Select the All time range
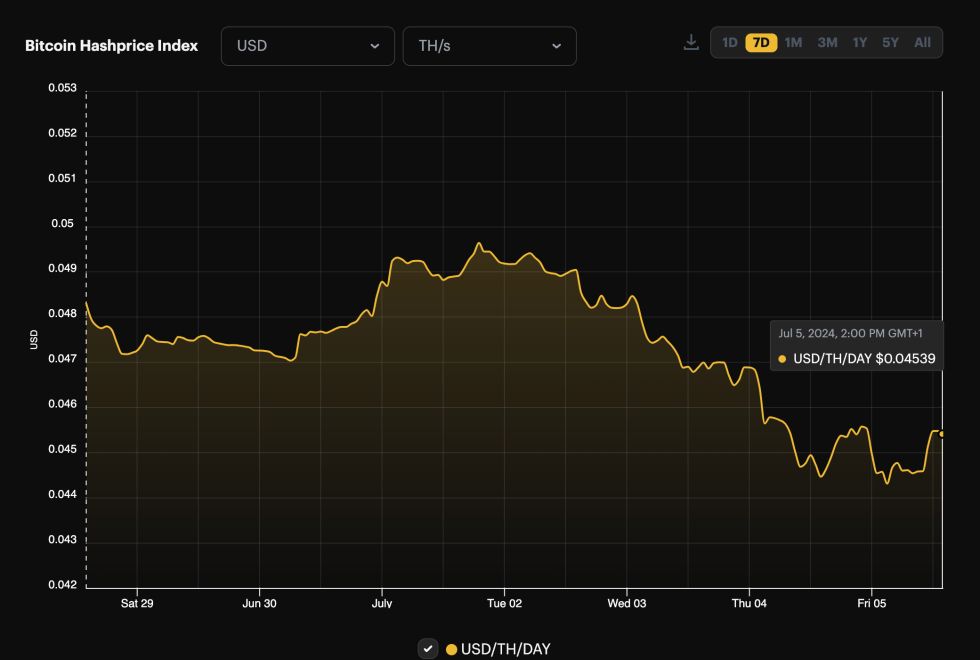The width and height of the screenshot is (980, 660). pyautogui.click(x=921, y=42)
